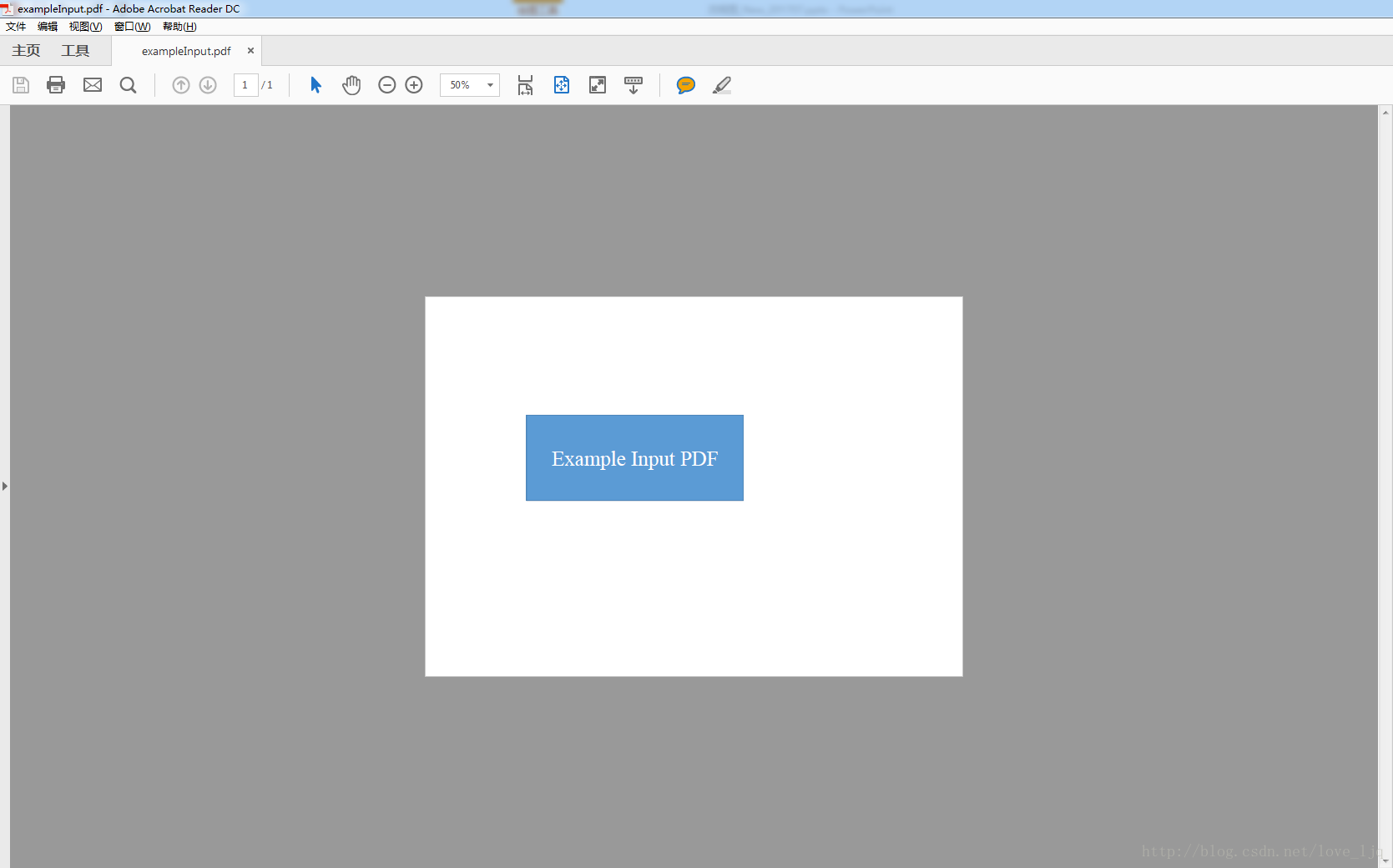Open the 帮助(H) menu
The image size is (1393, 868).
[x=179, y=27]
